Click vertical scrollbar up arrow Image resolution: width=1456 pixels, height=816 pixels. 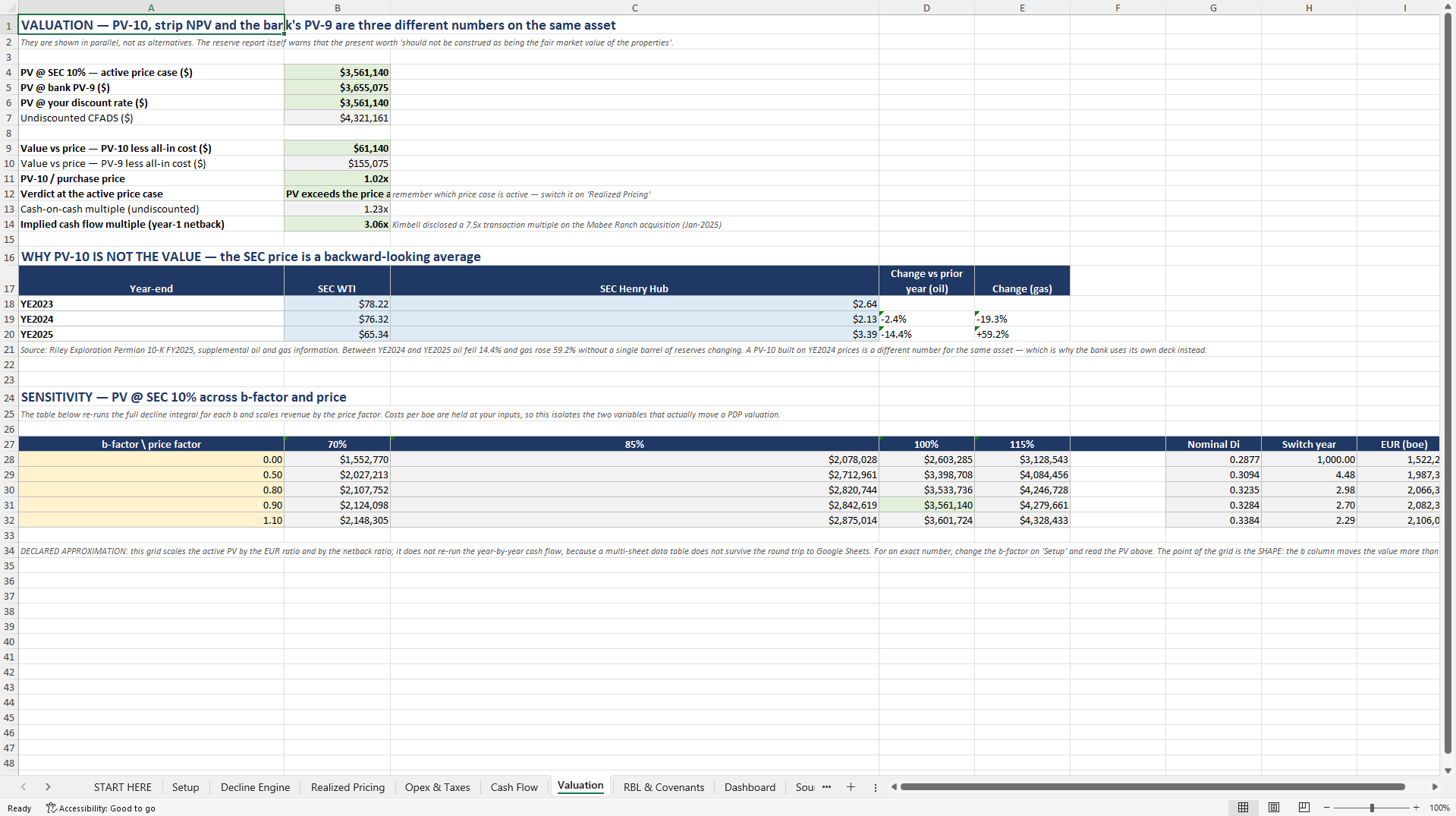pyautogui.click(x=1448, y=7)
